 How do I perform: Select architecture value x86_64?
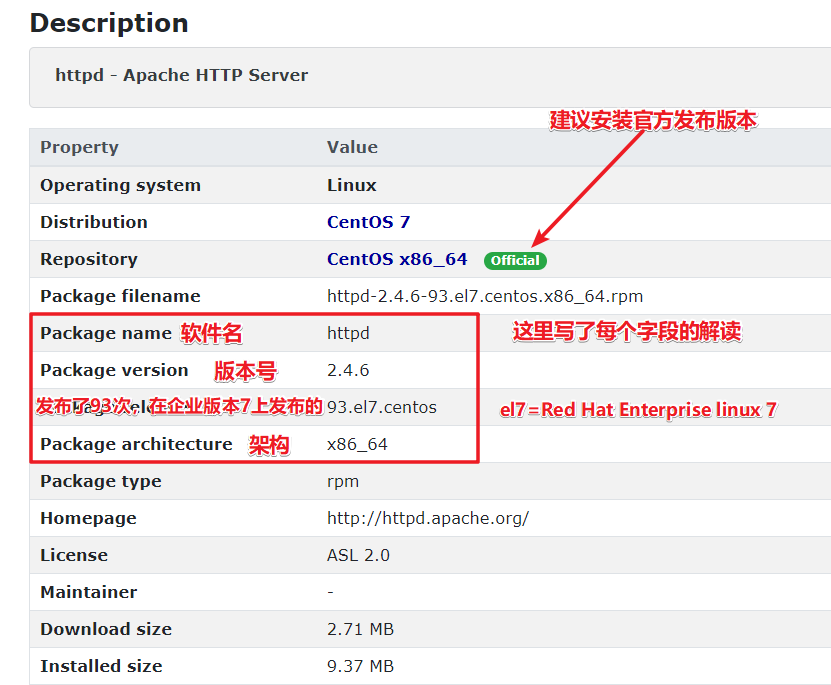pyautogui.click(x=357, y=444)
